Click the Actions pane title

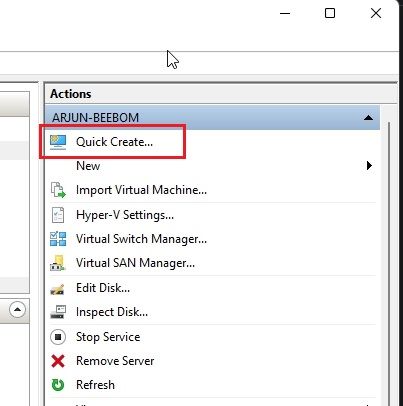tap(71, 94)
